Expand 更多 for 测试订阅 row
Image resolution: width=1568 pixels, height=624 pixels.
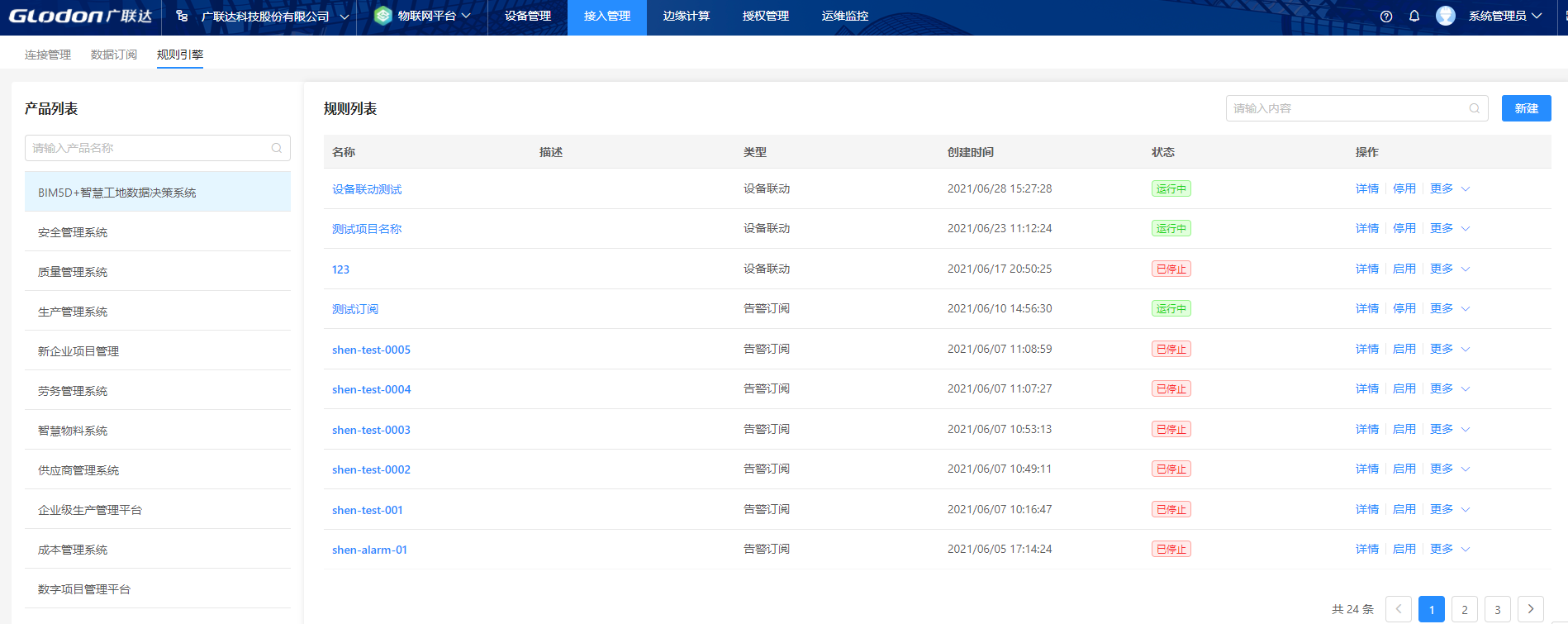[x=1450, y=308]
